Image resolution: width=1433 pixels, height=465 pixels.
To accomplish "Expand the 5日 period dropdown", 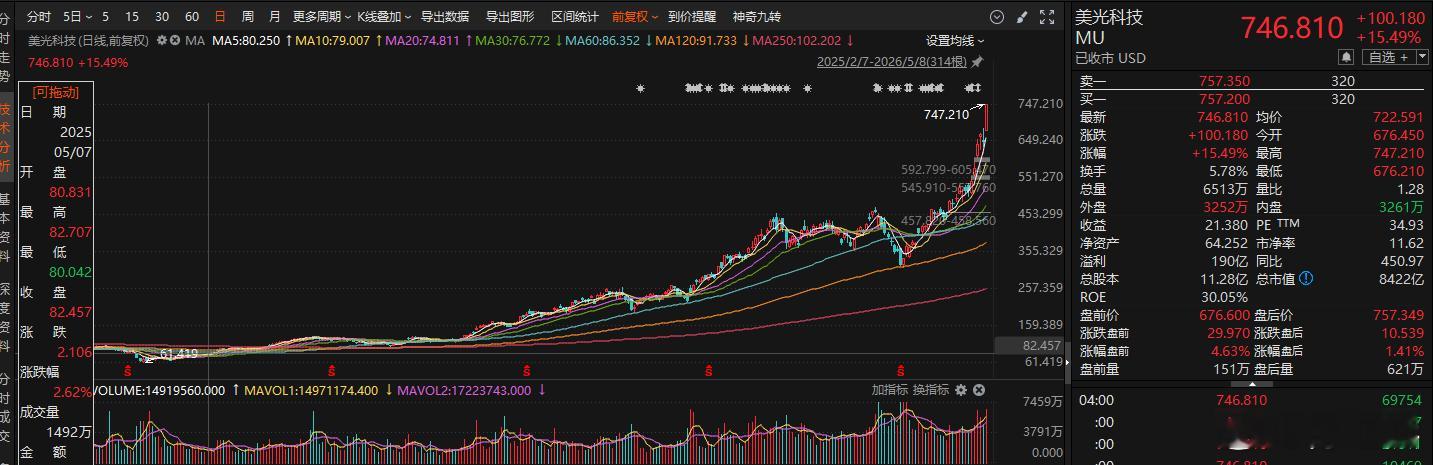I will (x=77, y=17).
